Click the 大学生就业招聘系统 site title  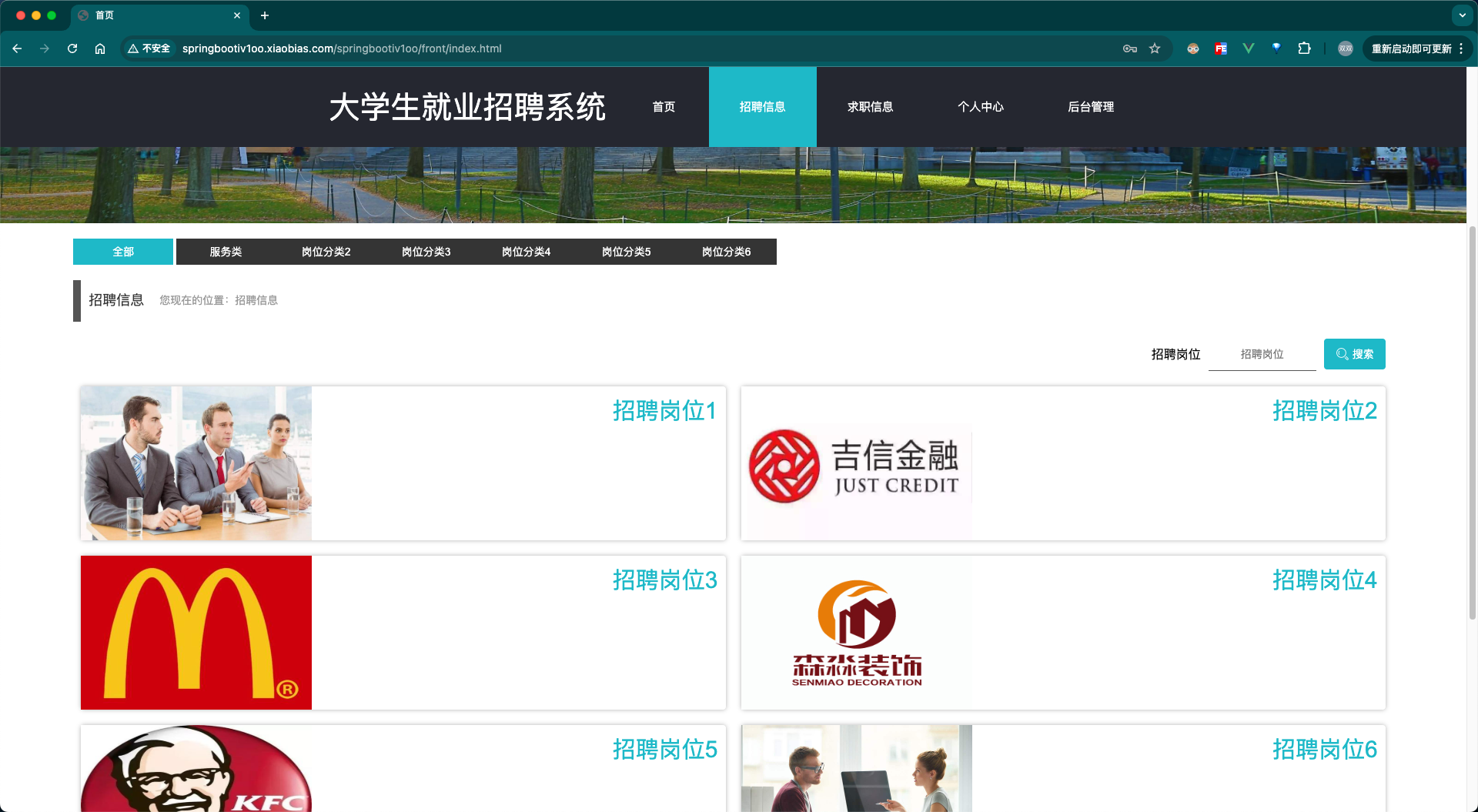point(467,107)
